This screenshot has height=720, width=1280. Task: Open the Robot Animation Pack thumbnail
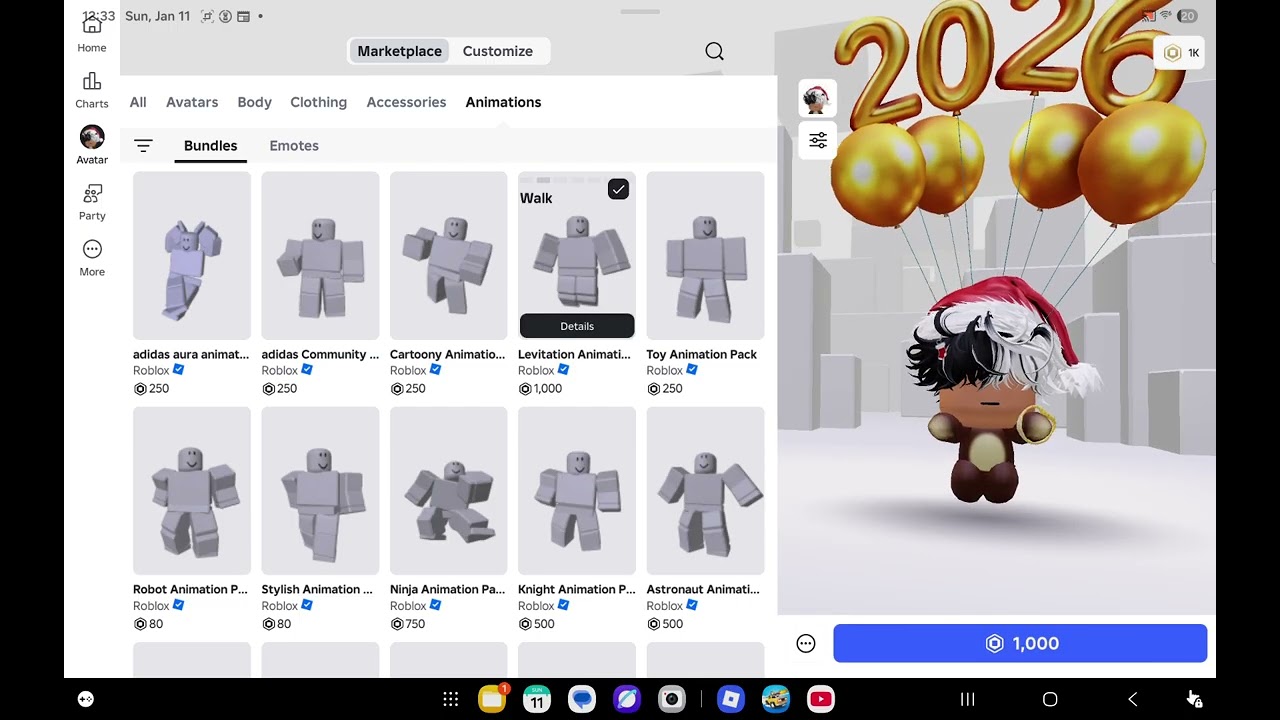pos(192,491)
